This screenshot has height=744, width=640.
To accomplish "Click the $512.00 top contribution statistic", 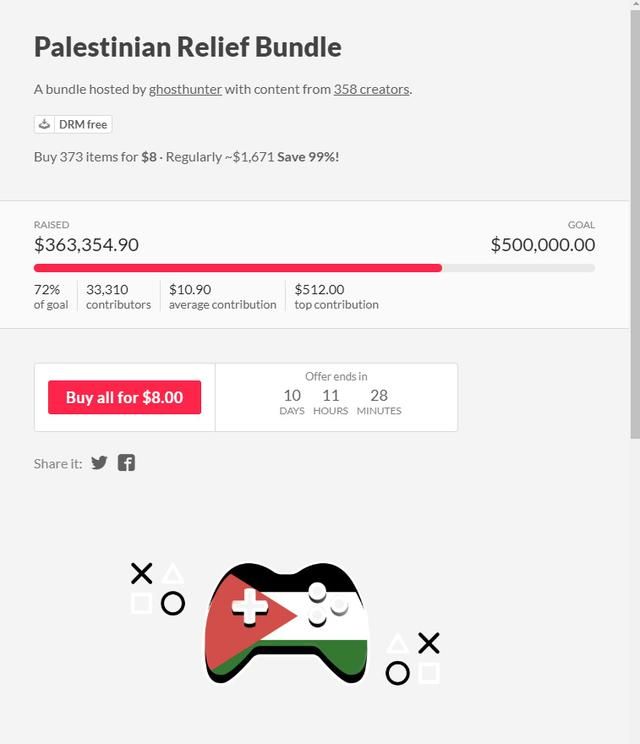I will click(336, 296).
